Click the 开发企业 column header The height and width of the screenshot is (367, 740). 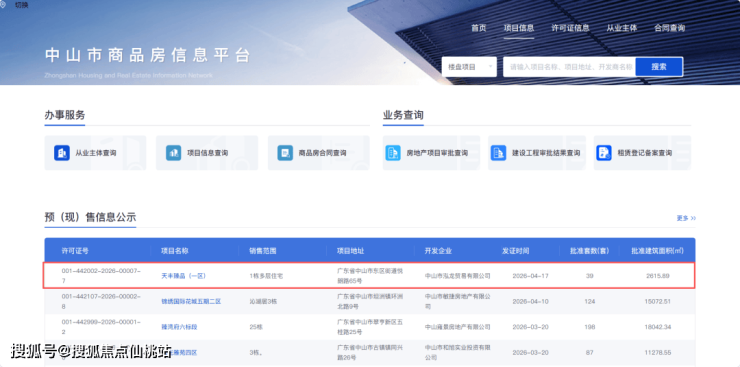(438, 250)
